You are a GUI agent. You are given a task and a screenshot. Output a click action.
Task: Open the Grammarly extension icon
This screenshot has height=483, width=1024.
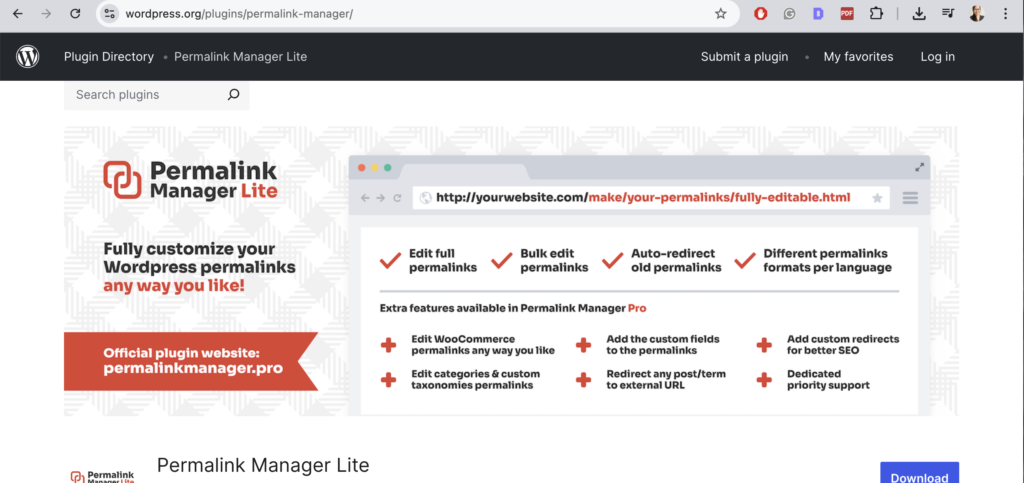pos(789,13)
